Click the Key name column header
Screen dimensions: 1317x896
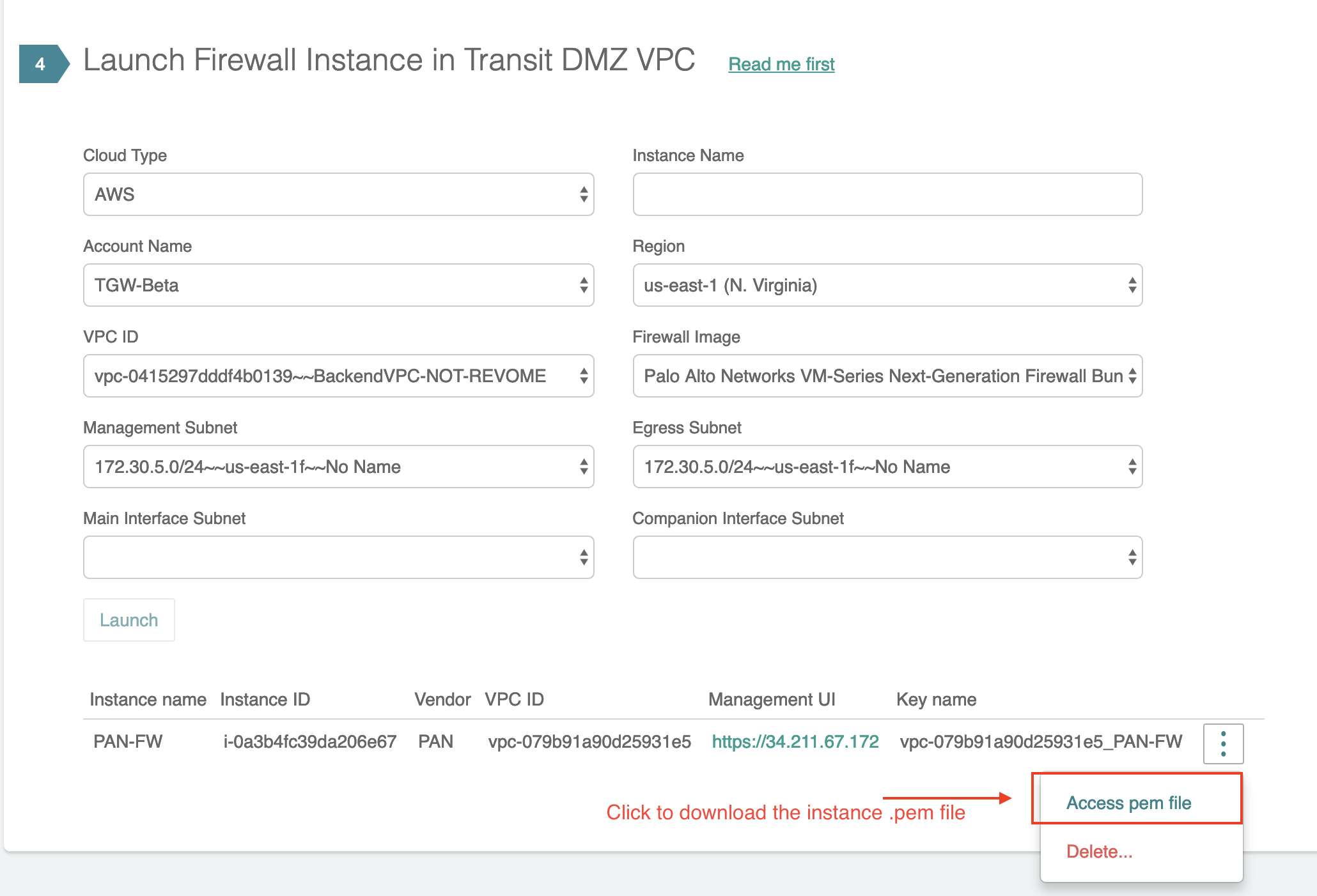[x=936, y=699]
